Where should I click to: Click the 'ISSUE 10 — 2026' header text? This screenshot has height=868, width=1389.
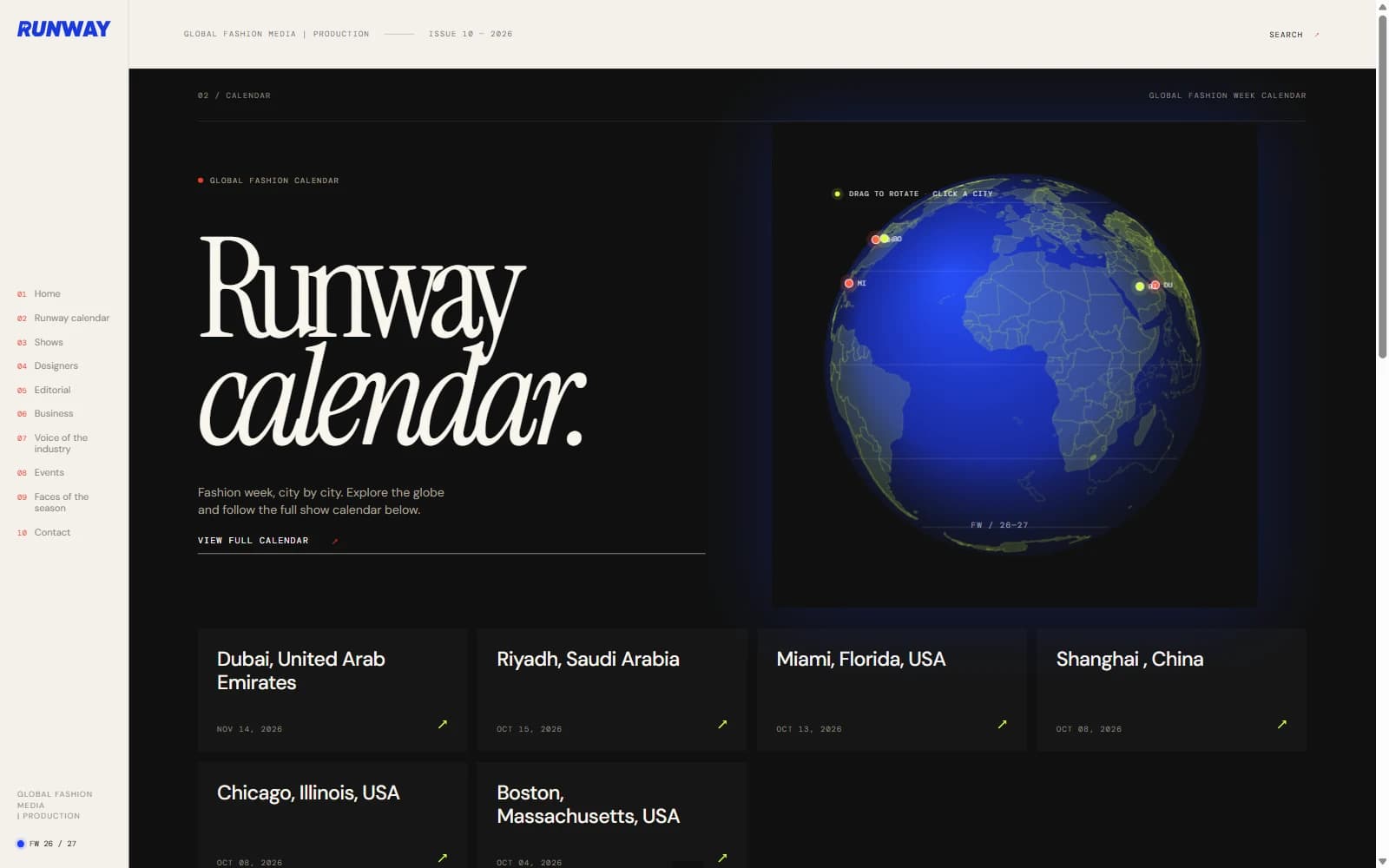point(470,34)
